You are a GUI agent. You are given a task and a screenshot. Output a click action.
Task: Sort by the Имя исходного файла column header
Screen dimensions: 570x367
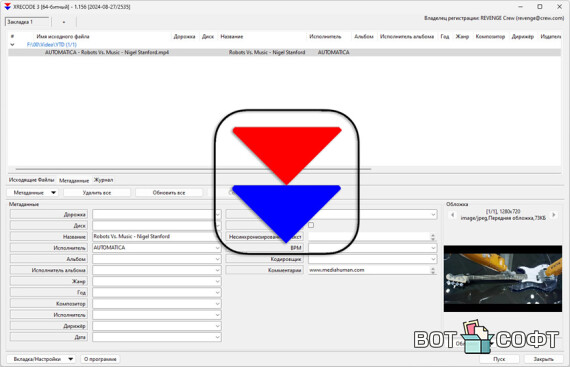click(63, 36)
